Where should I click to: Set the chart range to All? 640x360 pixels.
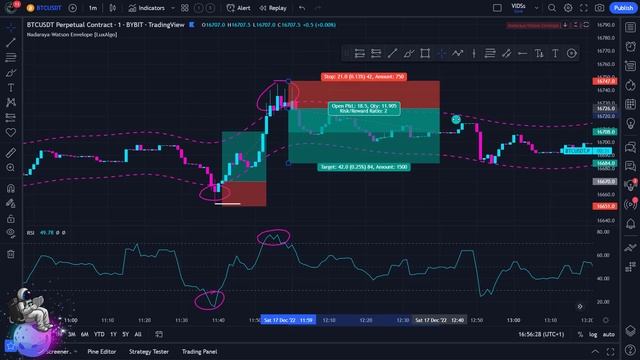pos(138,334)
